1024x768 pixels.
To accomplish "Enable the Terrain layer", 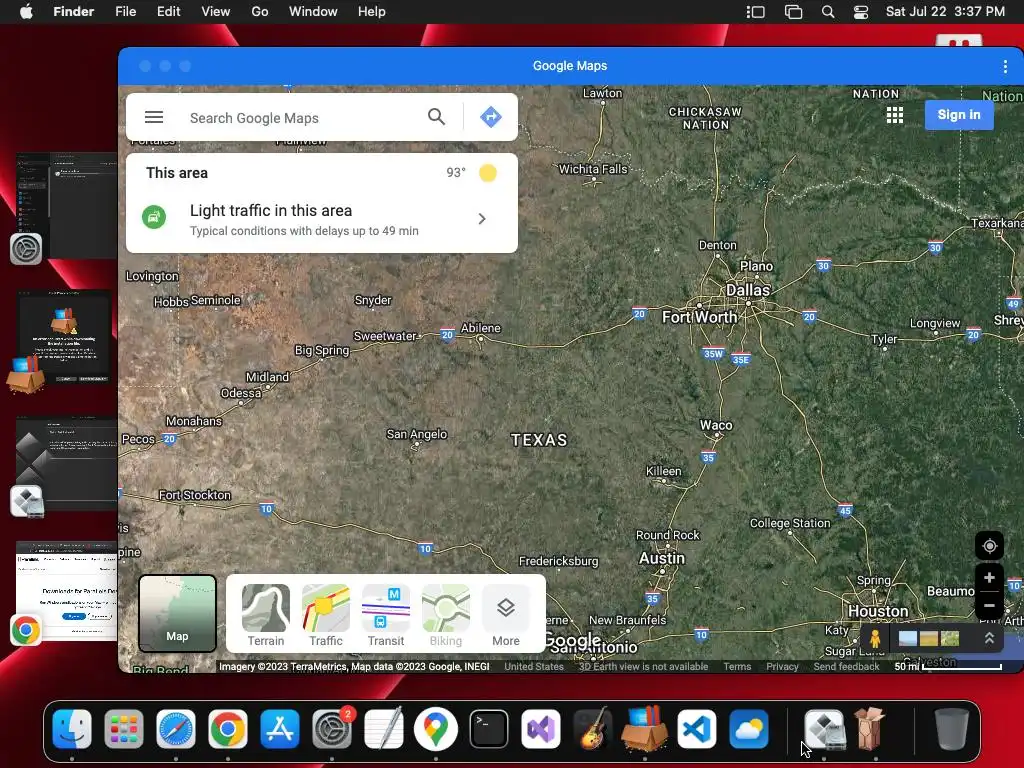I will click(266, 615).
